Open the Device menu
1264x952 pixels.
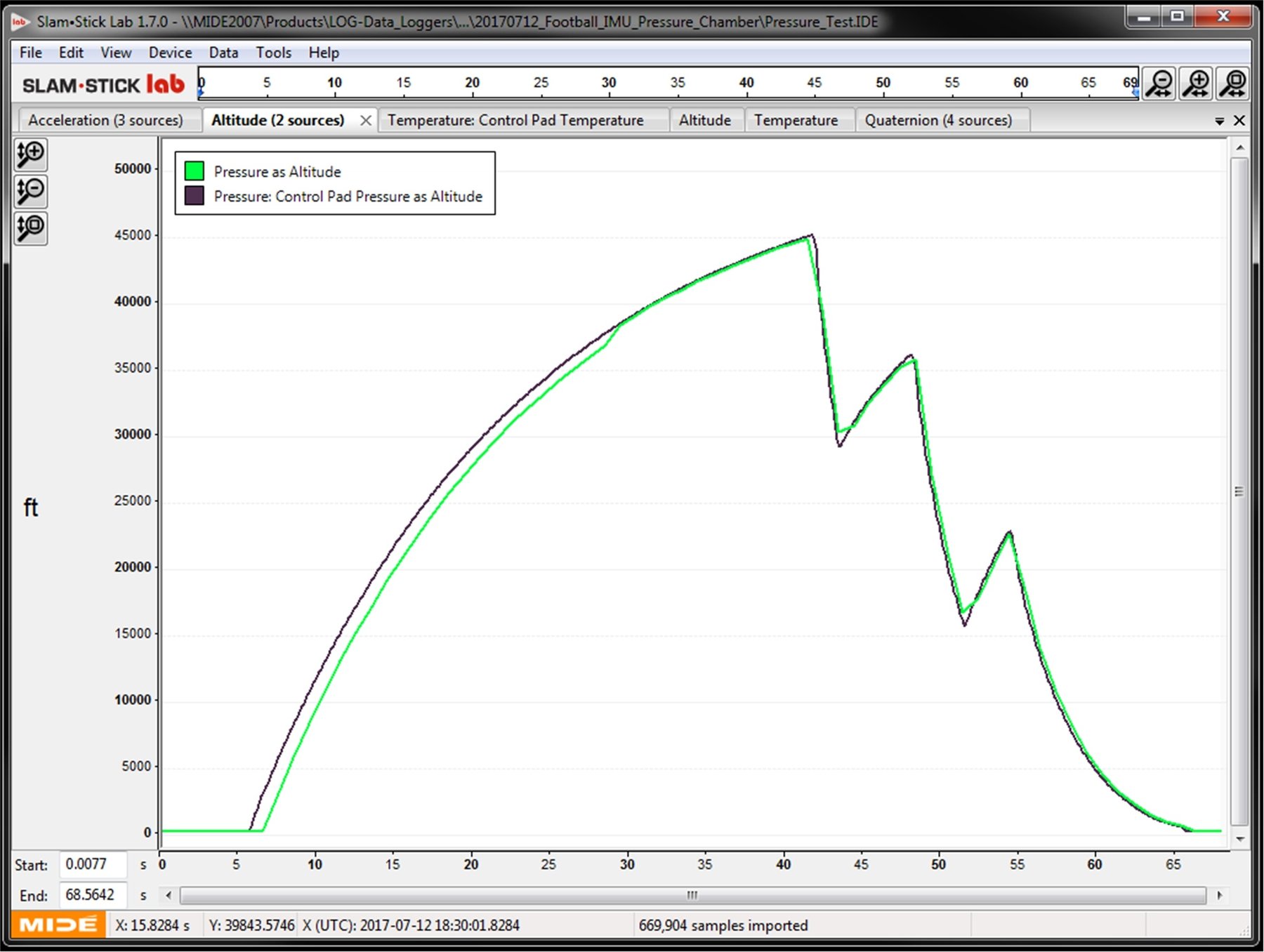170,53
